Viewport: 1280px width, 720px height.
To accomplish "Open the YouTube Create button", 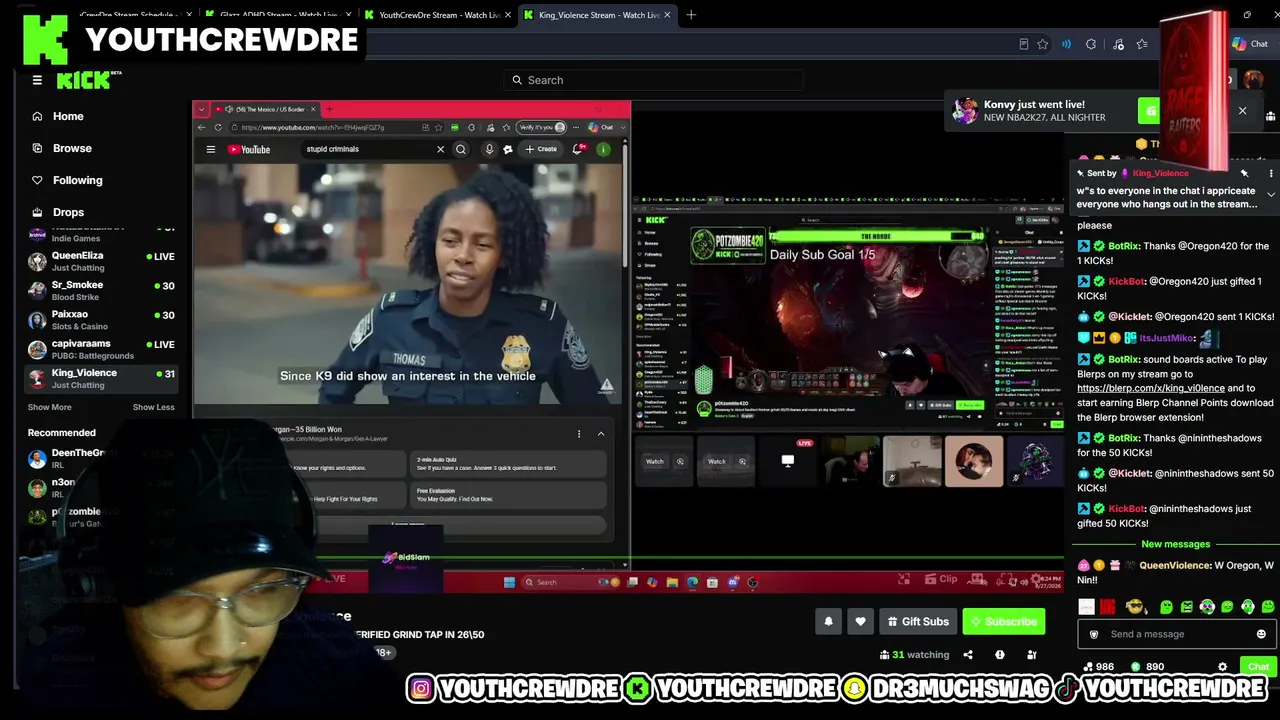I will (541, 149).
